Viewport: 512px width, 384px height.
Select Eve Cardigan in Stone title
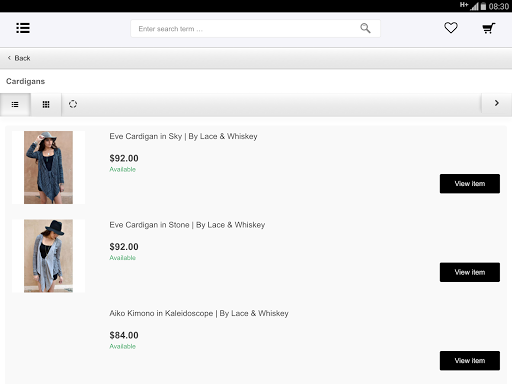(187, 225)
